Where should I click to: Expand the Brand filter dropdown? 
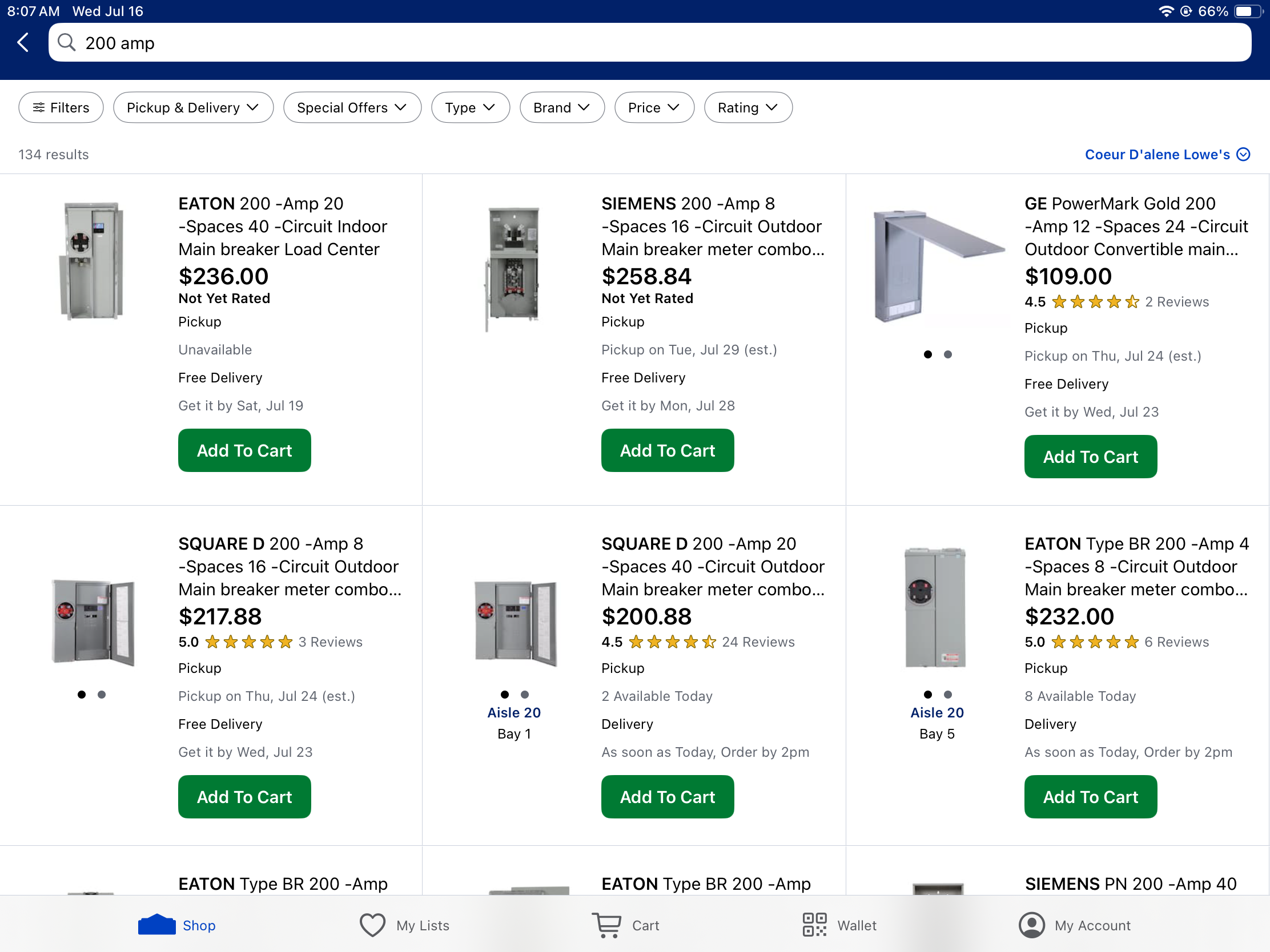point(562,107)
